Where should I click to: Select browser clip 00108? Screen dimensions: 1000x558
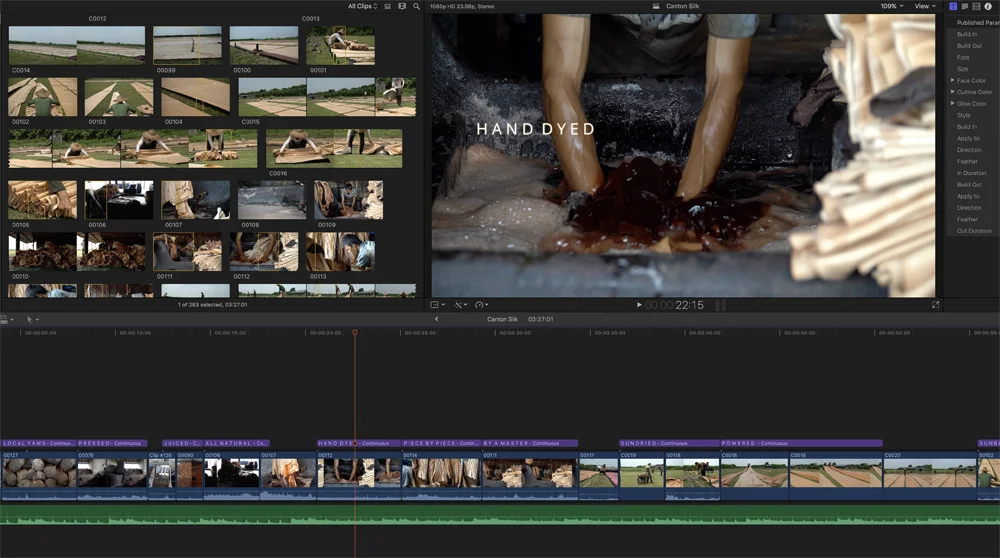pos(272,200)
